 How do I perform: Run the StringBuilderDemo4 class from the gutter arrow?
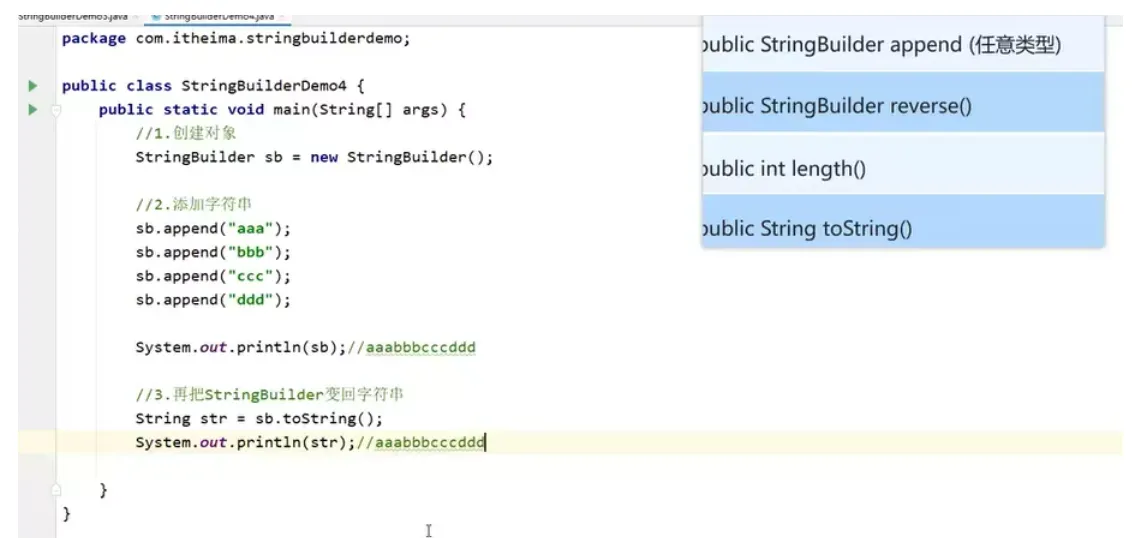[32, 86]
